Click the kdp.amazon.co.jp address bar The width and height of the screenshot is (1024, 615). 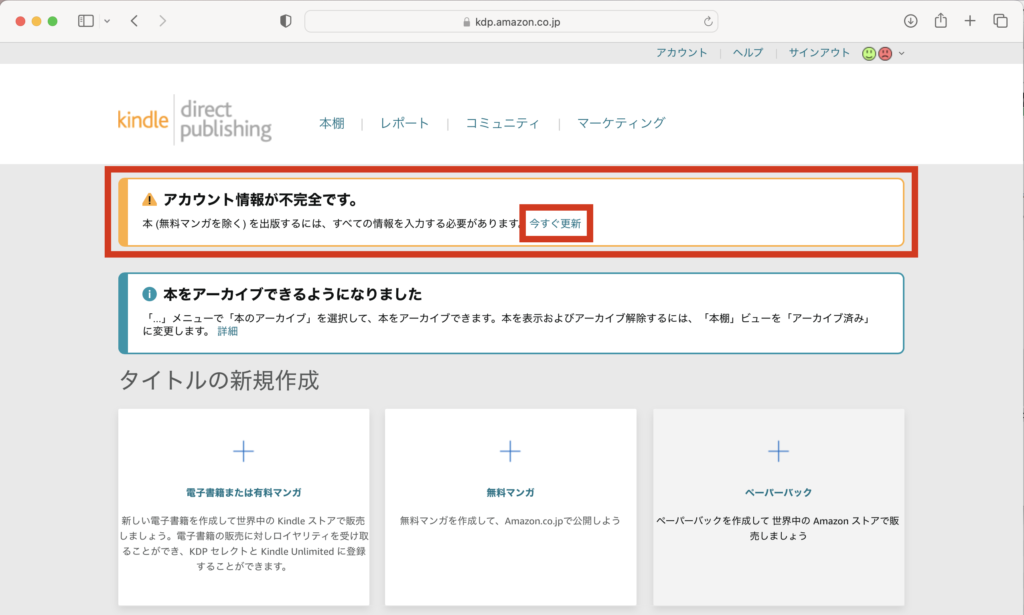pyautogui.click(x=510, y=21)
